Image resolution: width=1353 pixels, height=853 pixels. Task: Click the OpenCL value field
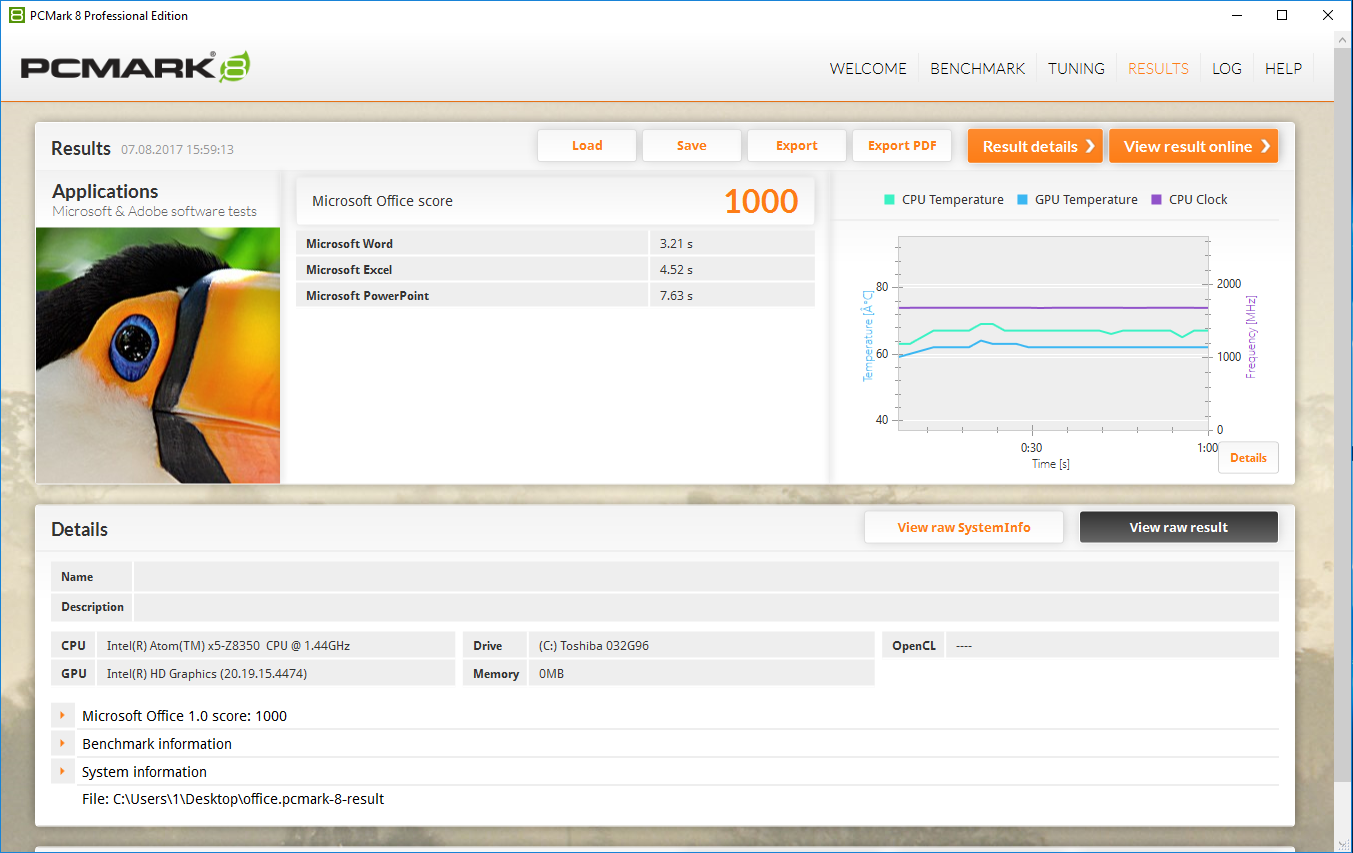click(x=1112, y=646)
